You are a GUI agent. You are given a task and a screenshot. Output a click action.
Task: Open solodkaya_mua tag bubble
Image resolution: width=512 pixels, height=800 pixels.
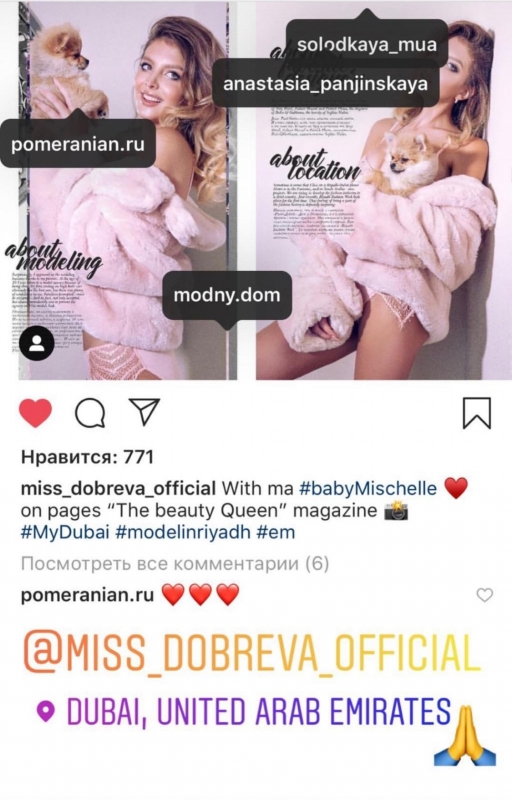(x=367, y=44)
